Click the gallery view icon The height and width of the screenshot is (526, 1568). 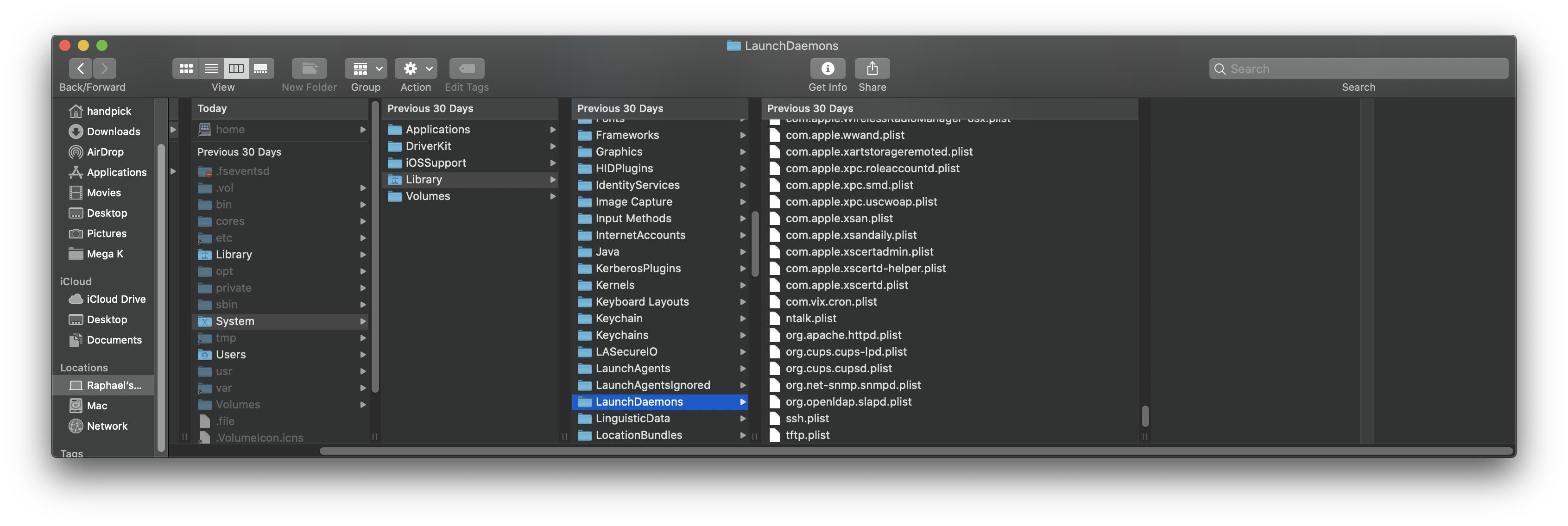[261, 68]
